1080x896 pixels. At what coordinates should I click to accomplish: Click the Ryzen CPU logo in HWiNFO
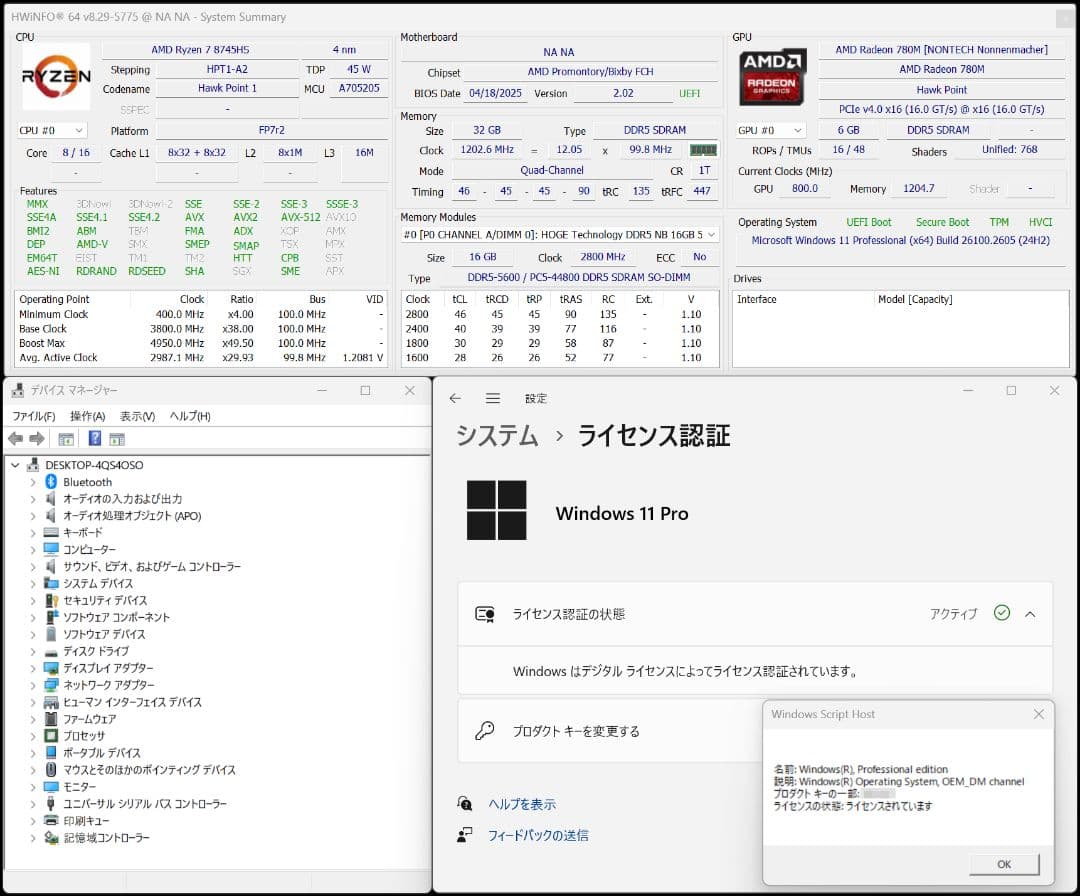coord(56,76)
